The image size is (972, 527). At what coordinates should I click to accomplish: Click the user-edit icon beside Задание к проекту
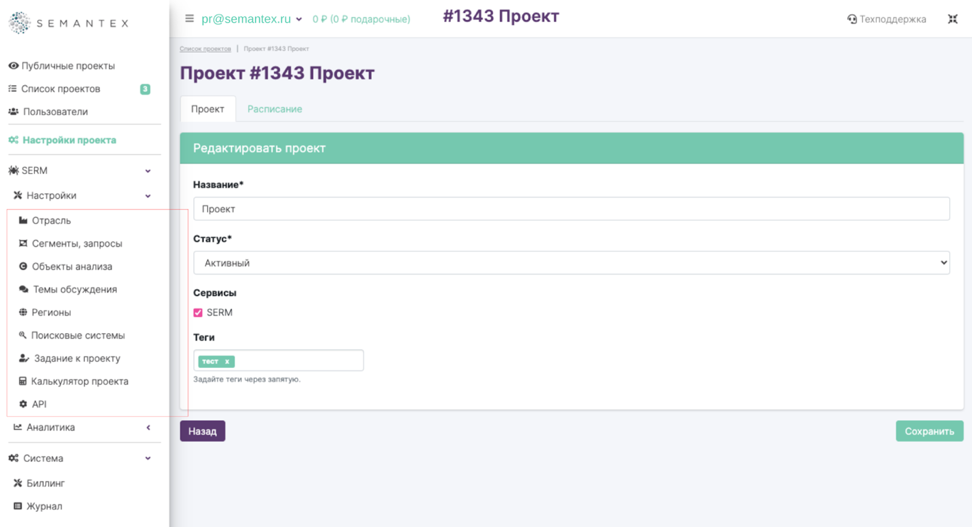(x=24, y=358)
